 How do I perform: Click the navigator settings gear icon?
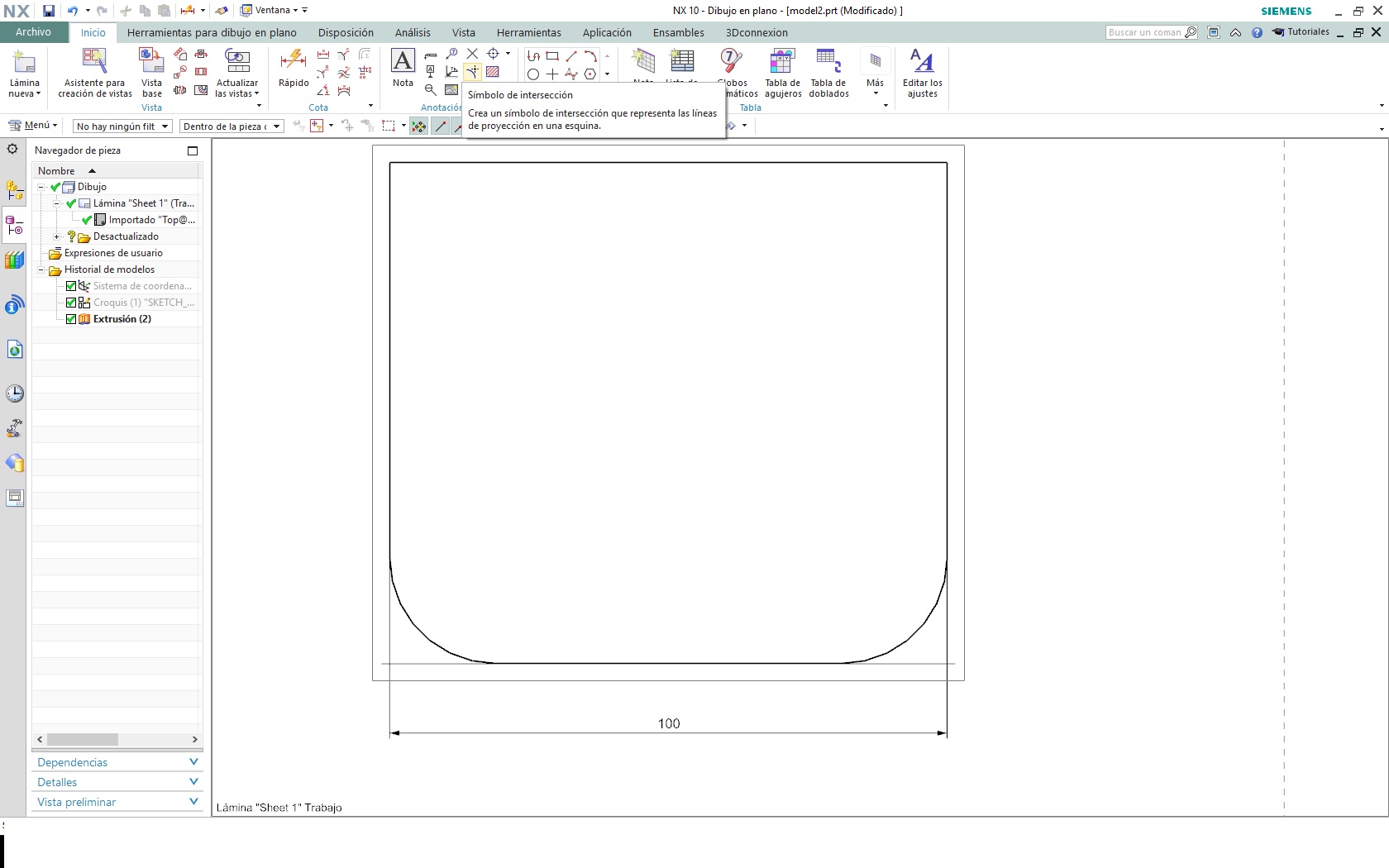click(x=12, y=150)
